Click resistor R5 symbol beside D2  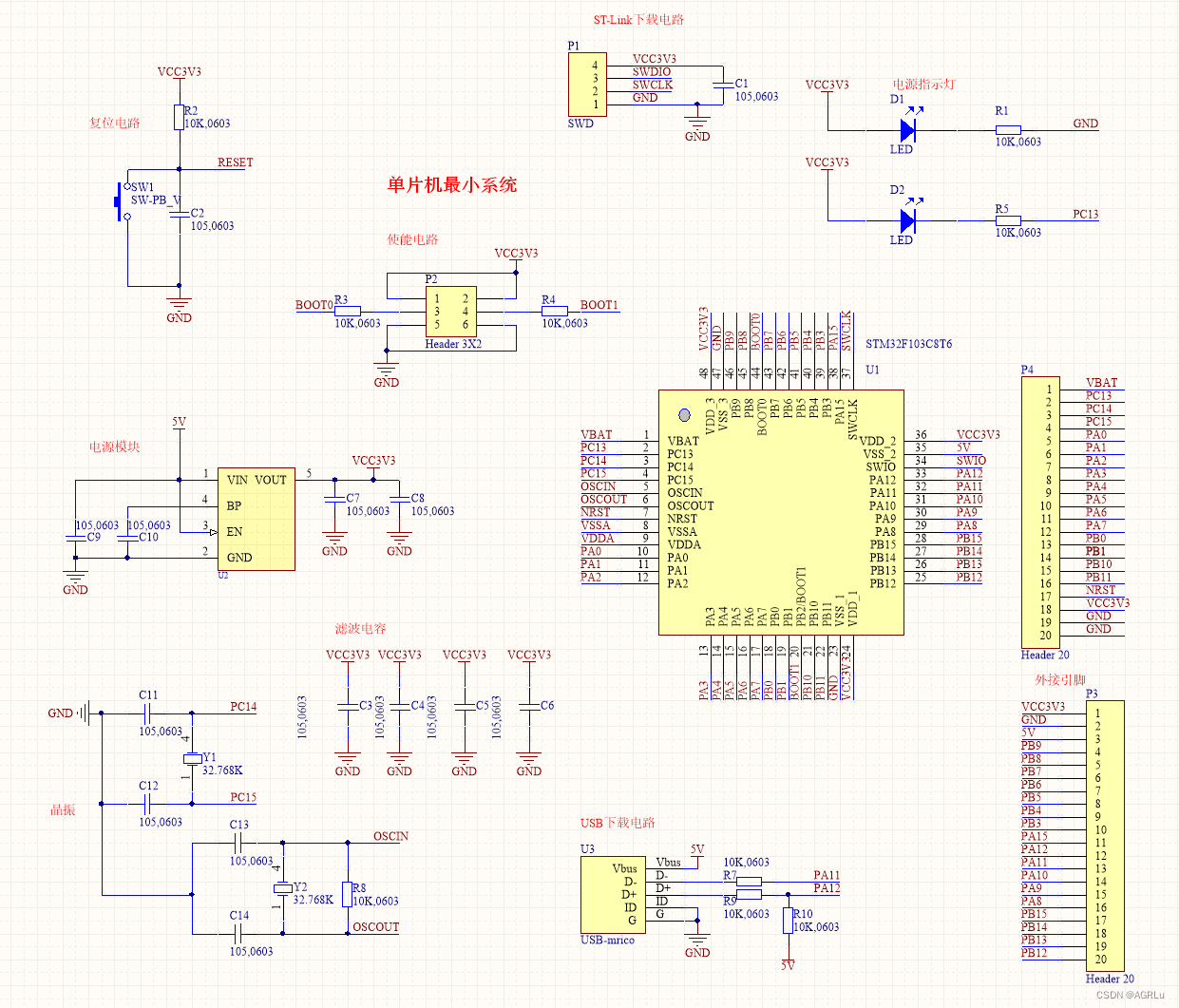[x=1008, y=220]
